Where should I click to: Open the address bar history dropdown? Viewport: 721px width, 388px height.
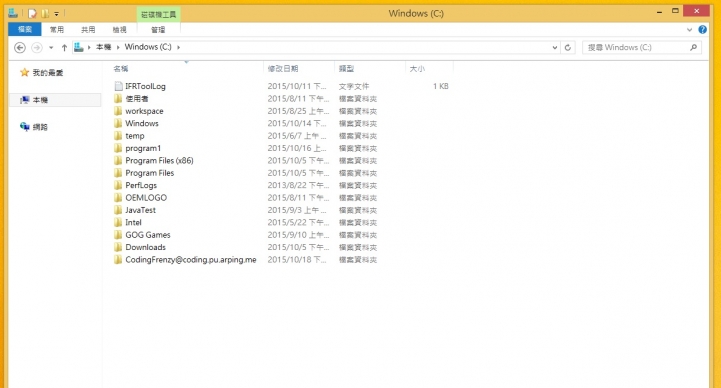pyautogui.click(x=555, y=47)
